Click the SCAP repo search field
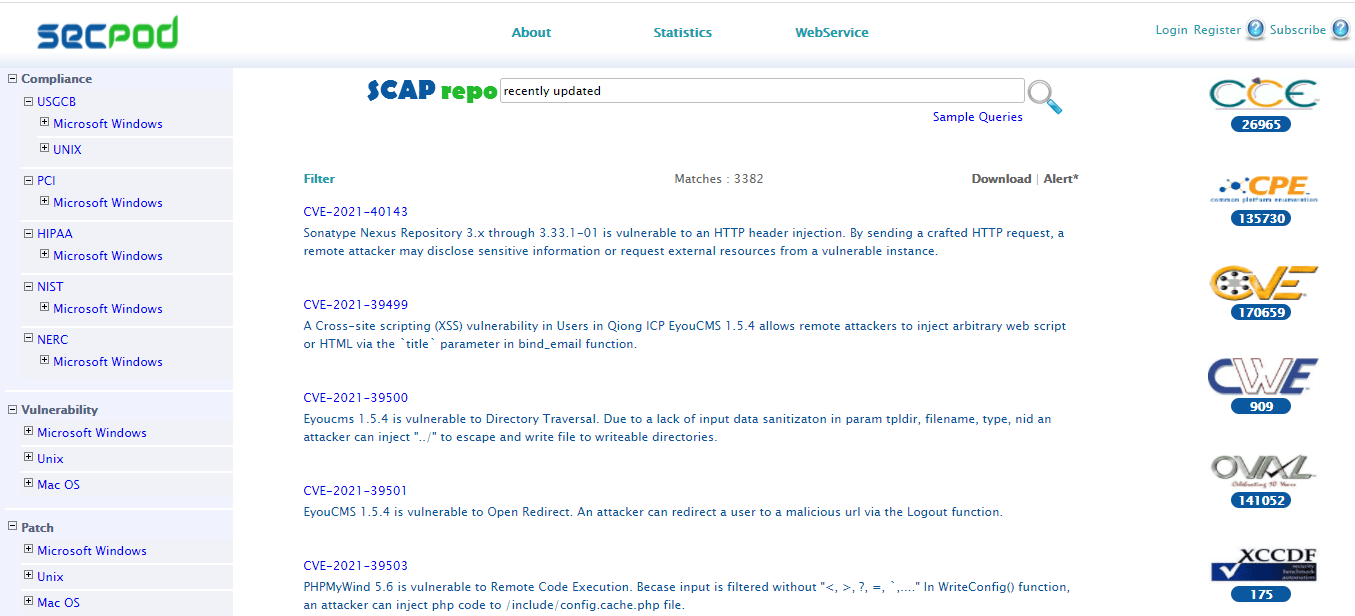This screenshot has height=616, width=1355. pos(762,91)
